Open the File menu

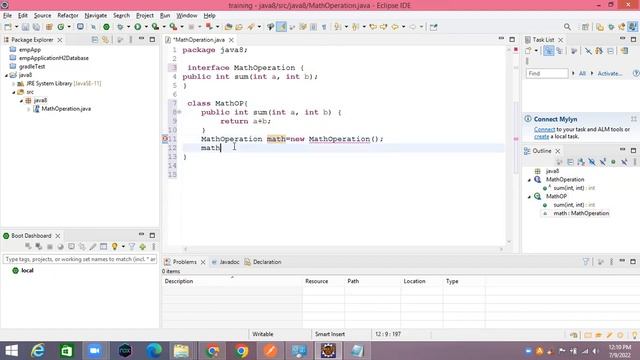(x=7, y=15)
